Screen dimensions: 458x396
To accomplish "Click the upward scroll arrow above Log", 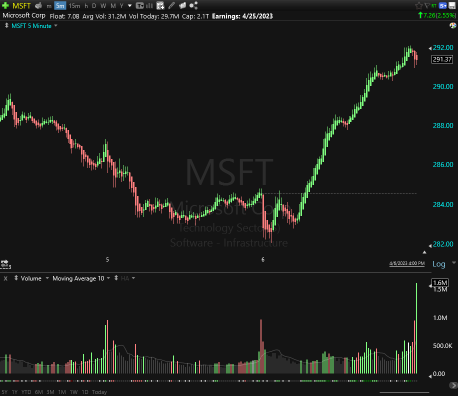I will tap(424, 252).
